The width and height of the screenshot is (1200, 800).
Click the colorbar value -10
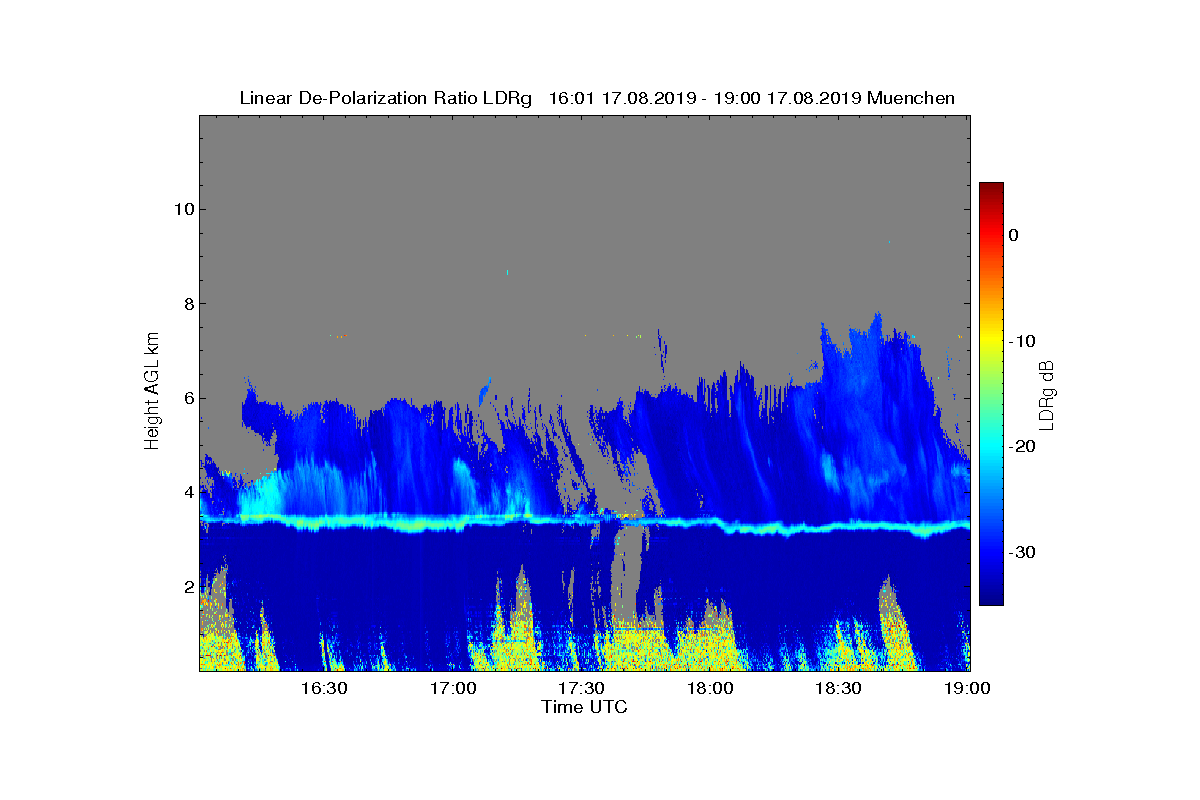coord(1021,341)
